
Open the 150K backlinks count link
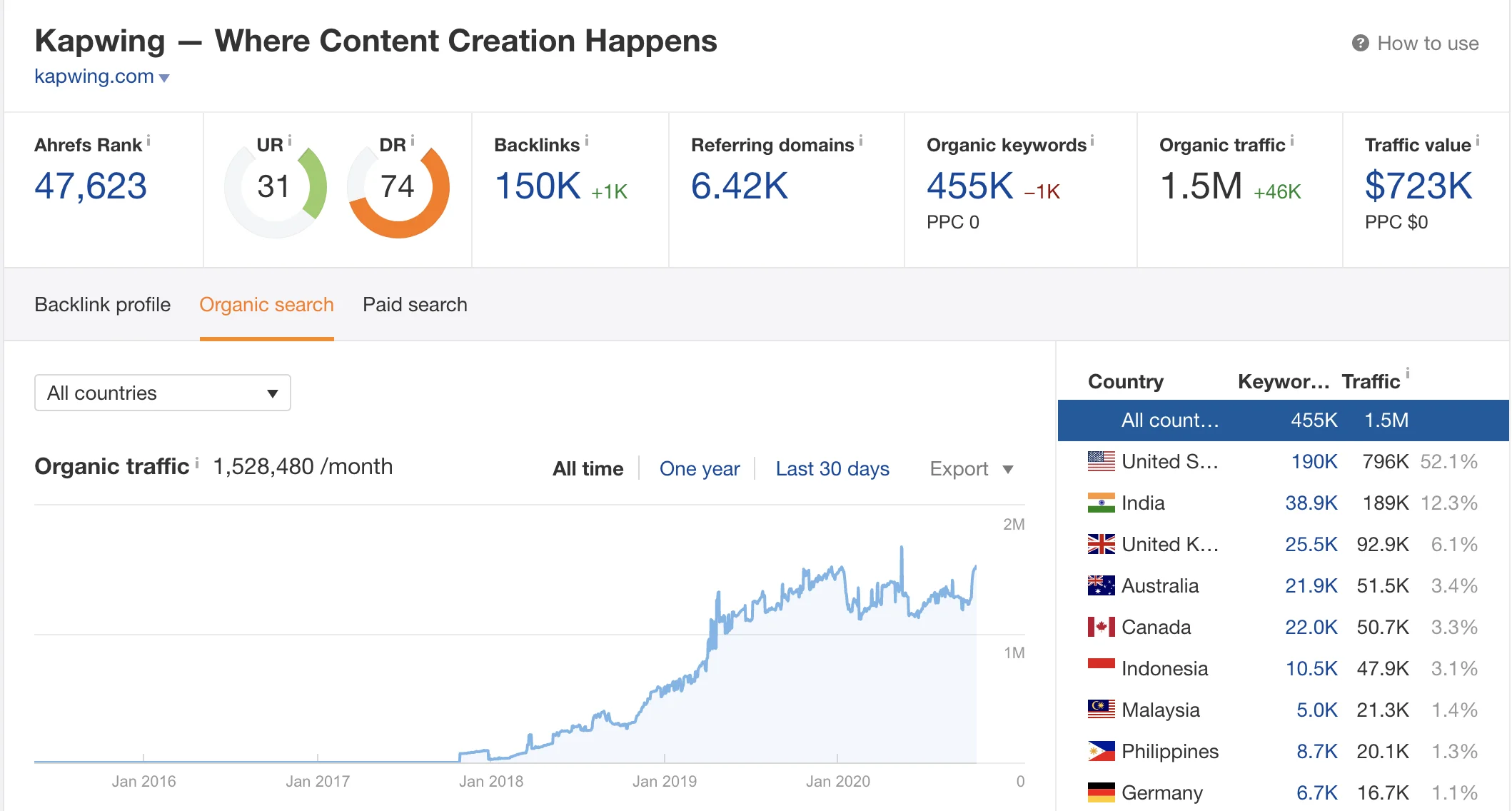[538, 186]
